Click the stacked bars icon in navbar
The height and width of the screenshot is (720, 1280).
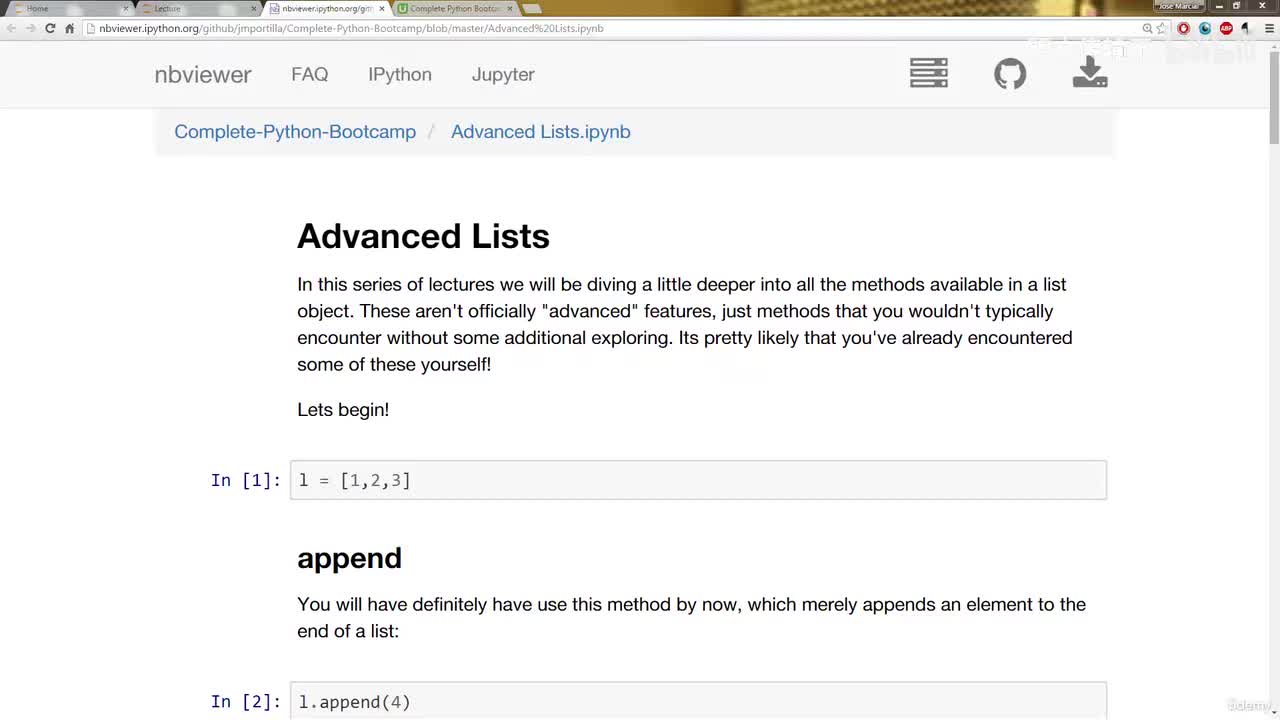[x=929, y=73]
